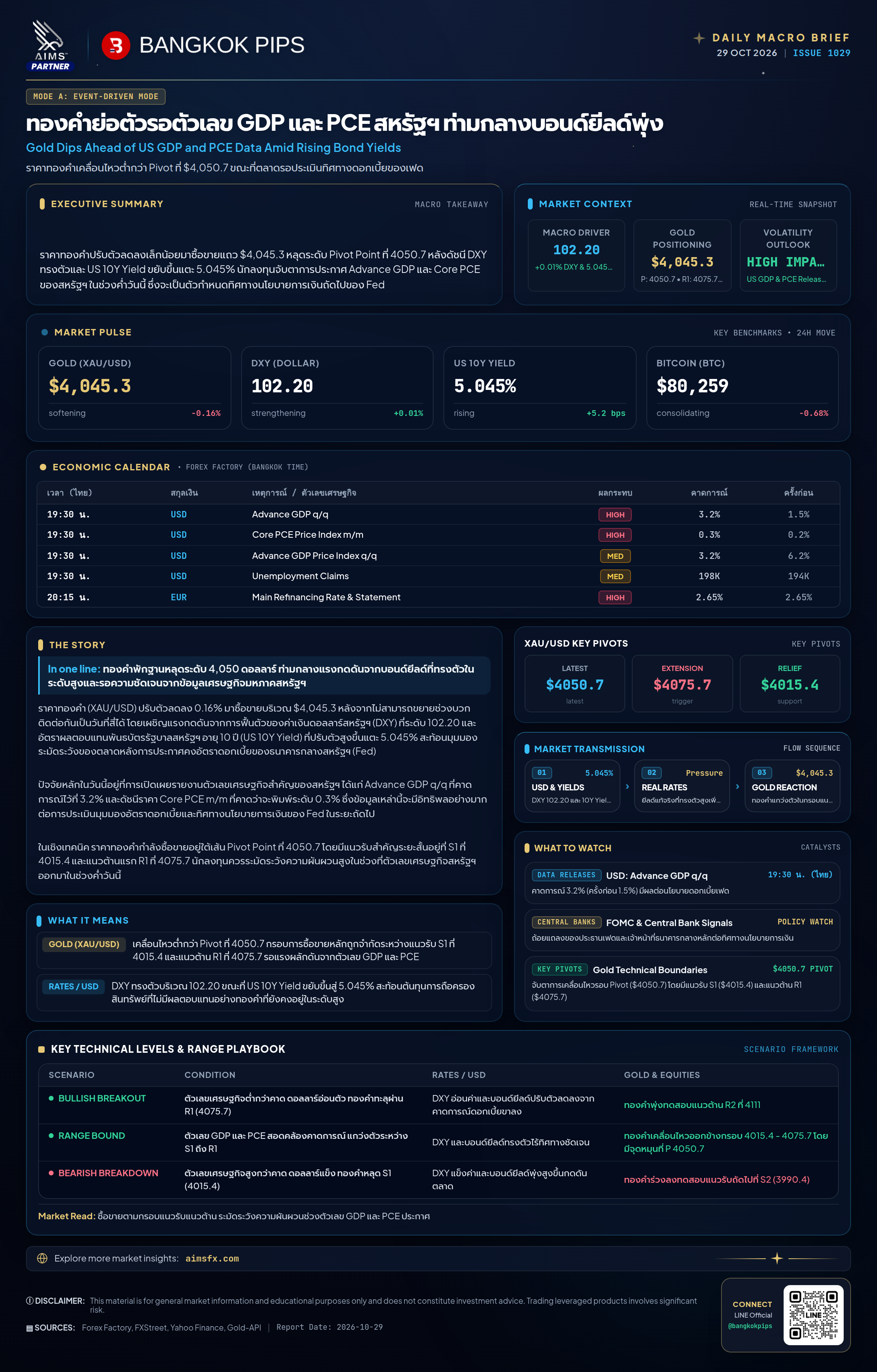This screenshot has height=1372, width=877.
Task: Click the 20:15 time entry
Action: pyautogui.click(x=68, y=597)
